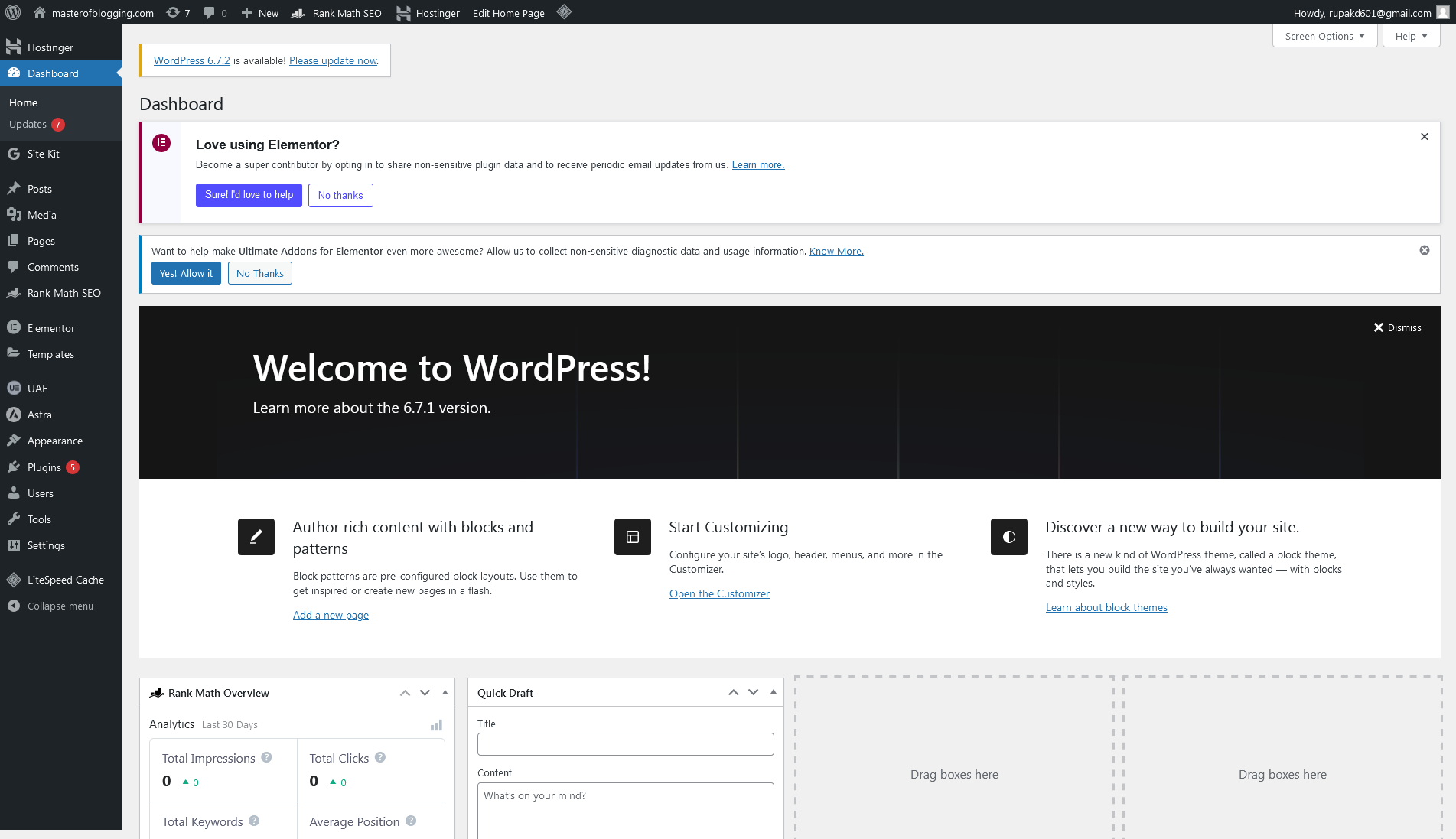1456x839 pixels.
Task: Open the Tools menu
Action: (x=61, y=519)
